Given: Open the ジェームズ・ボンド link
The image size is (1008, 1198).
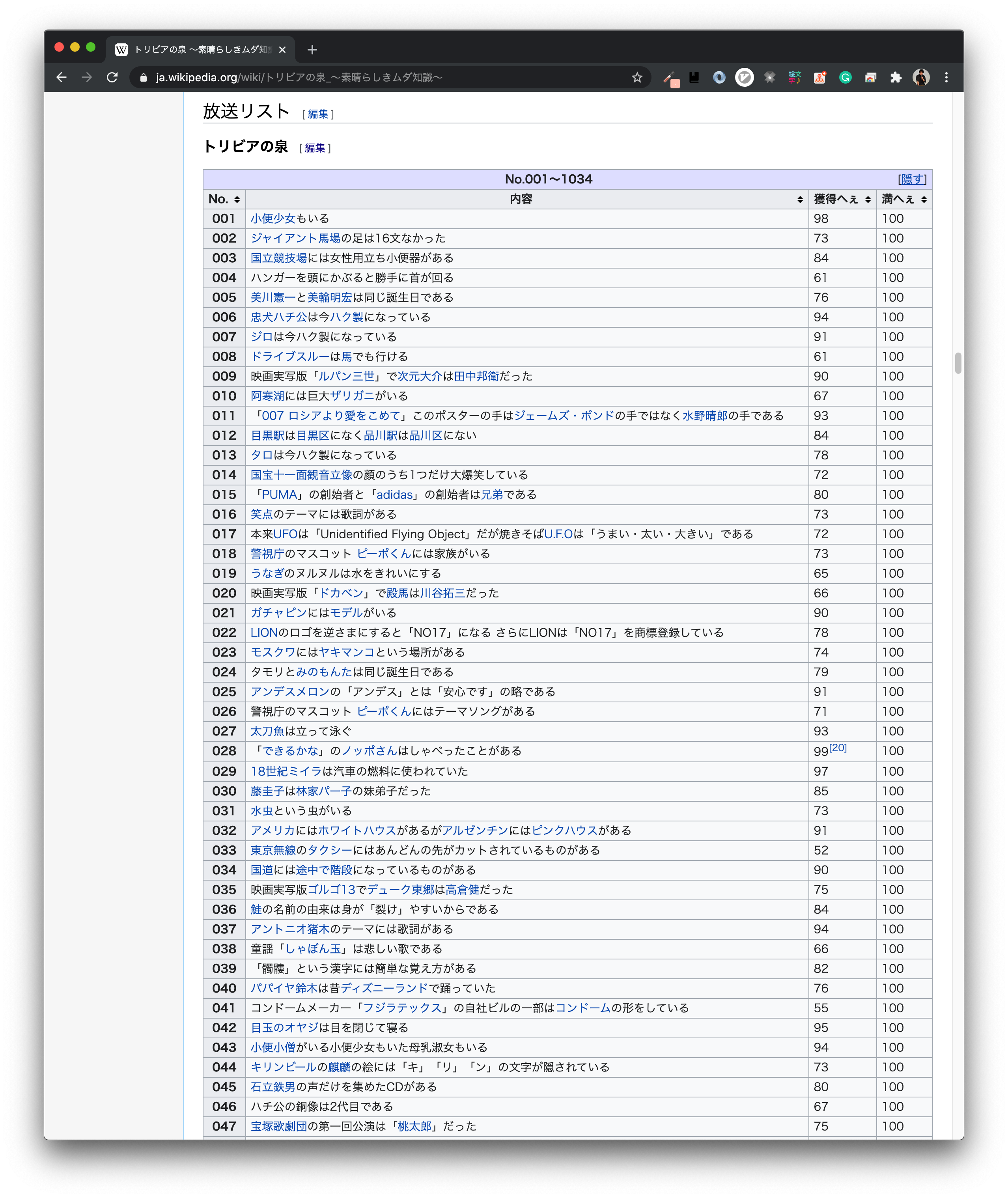Looking at the screenshot, I should point(564,416).
